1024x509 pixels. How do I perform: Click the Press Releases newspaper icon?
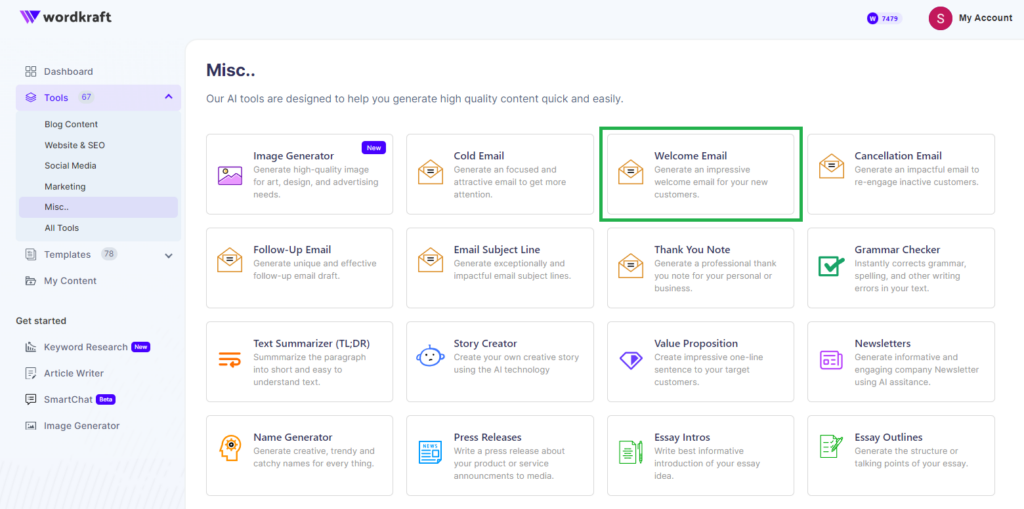tap(430, 452)
